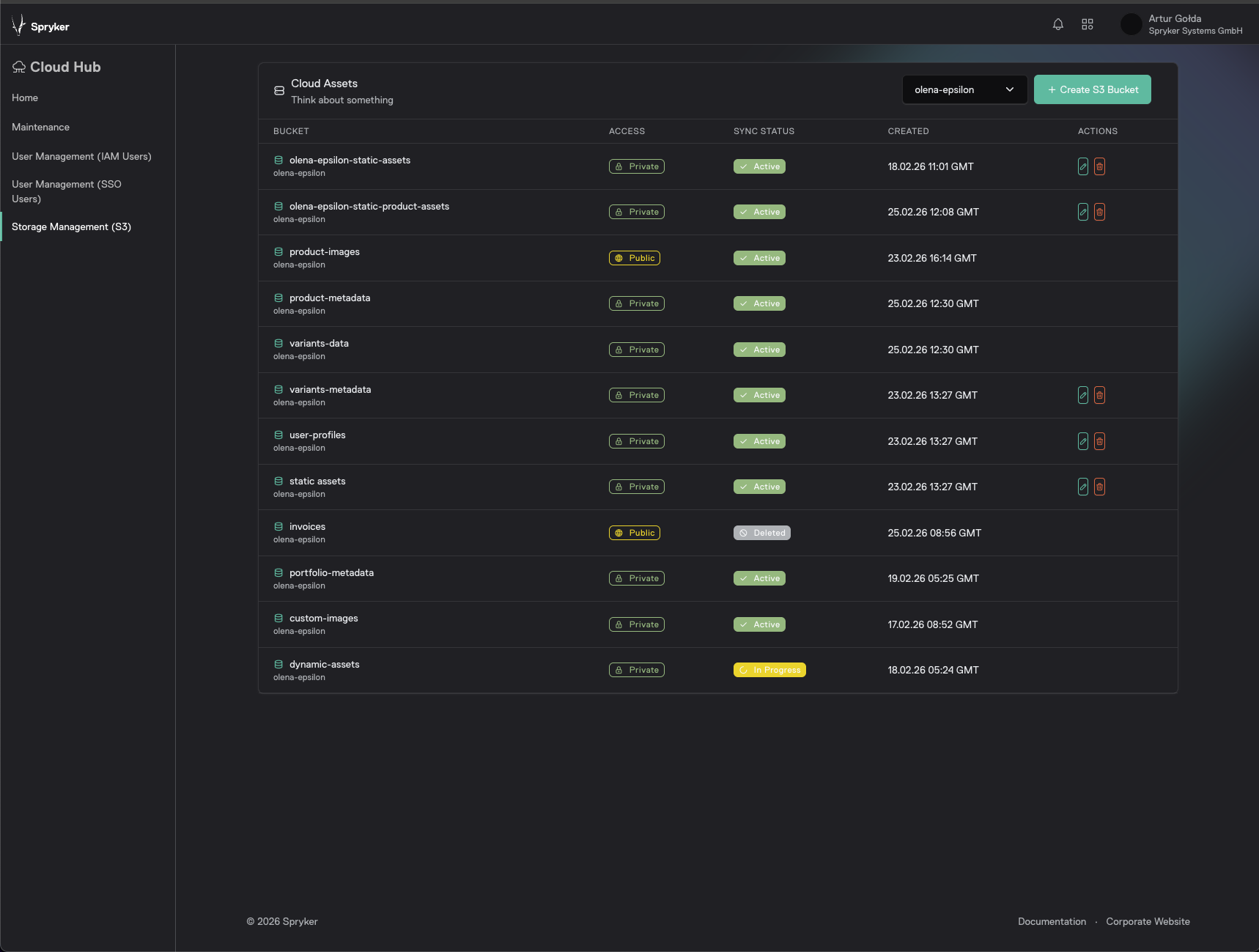Open Maintenance section
Viewport: 1259px width, 952px height.
click(x=40, y=127)
